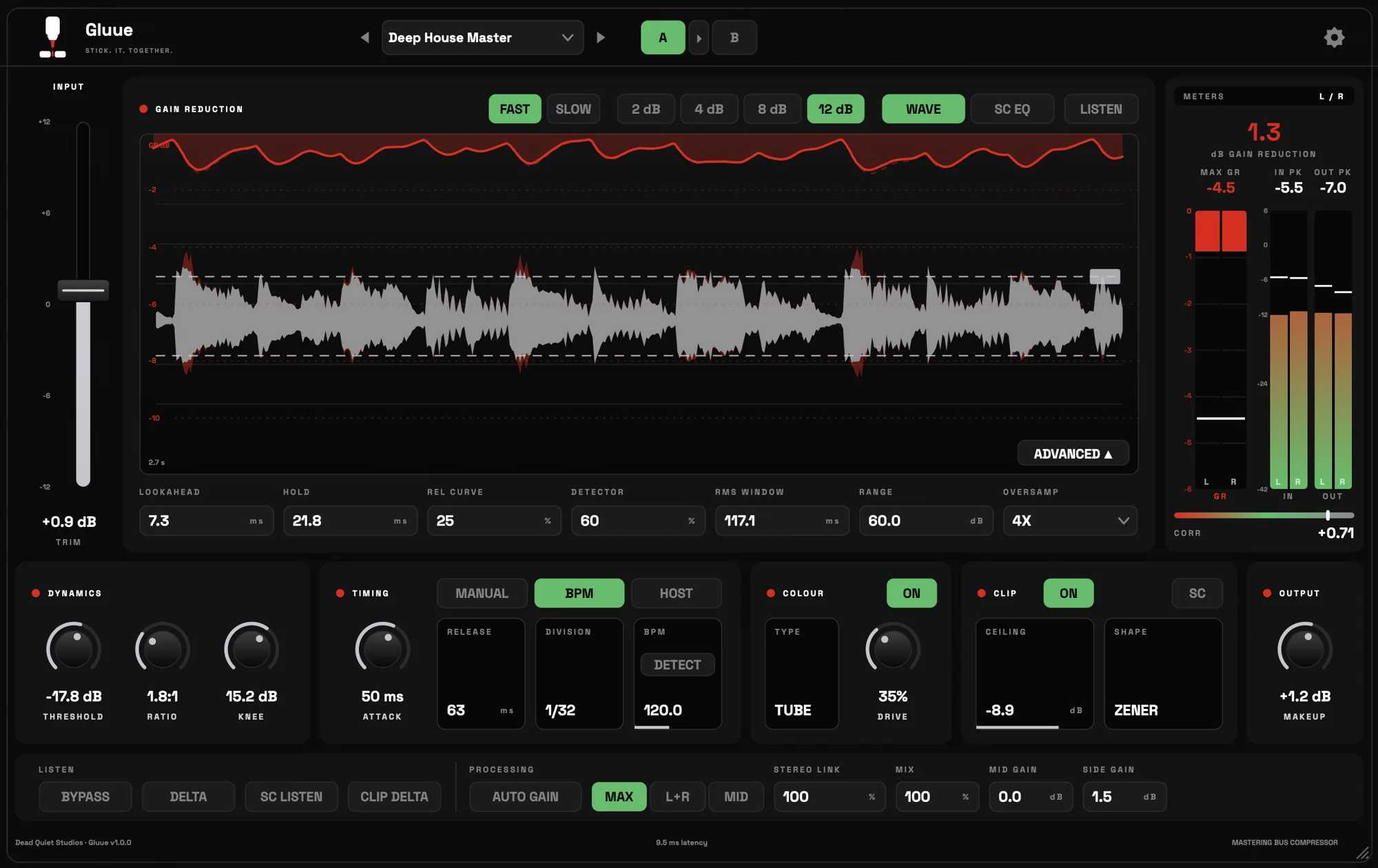Click the Listen button in gain reduction

1100,109
